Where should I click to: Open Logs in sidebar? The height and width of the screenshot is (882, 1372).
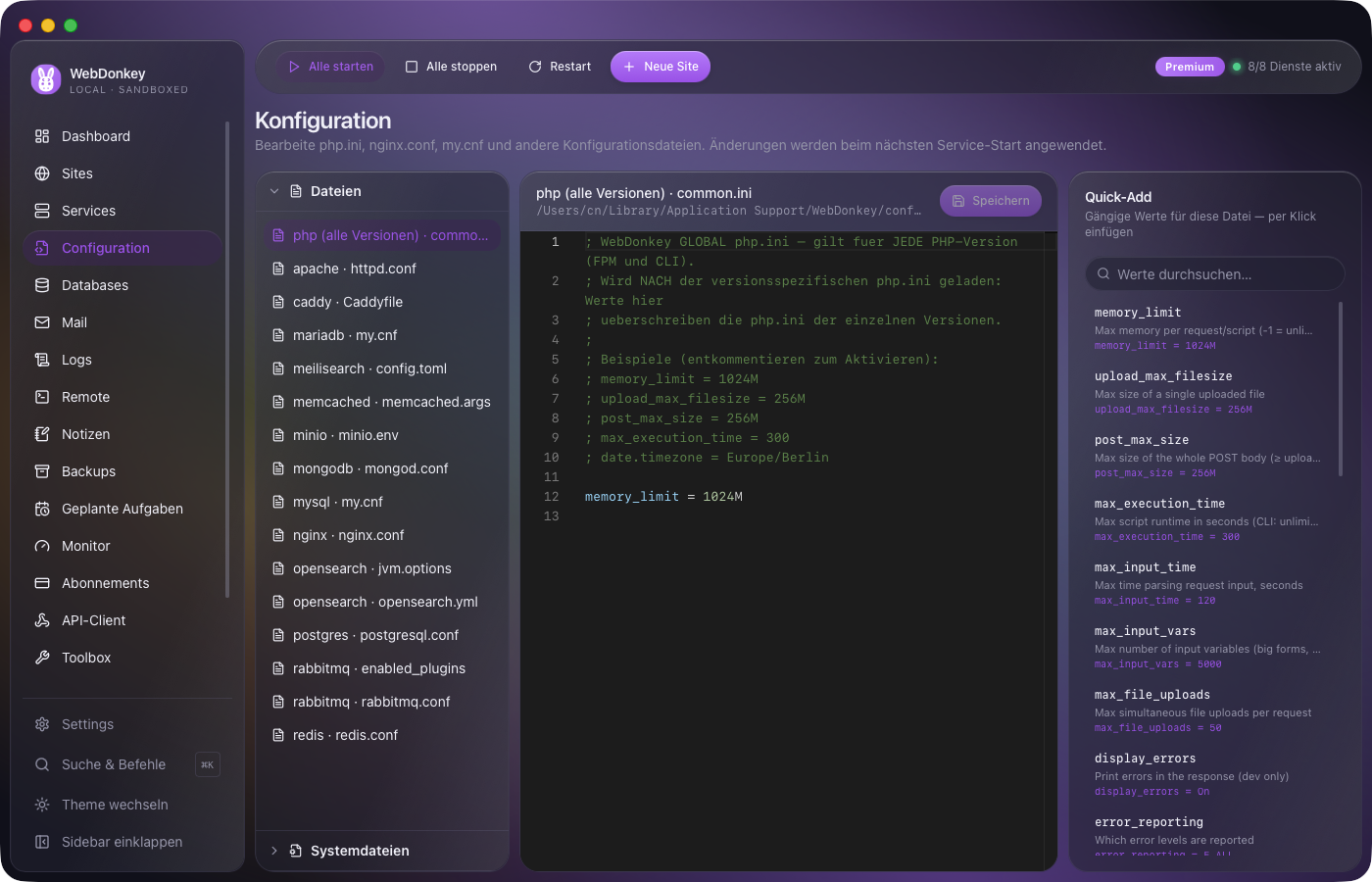(x=123, y=360)
